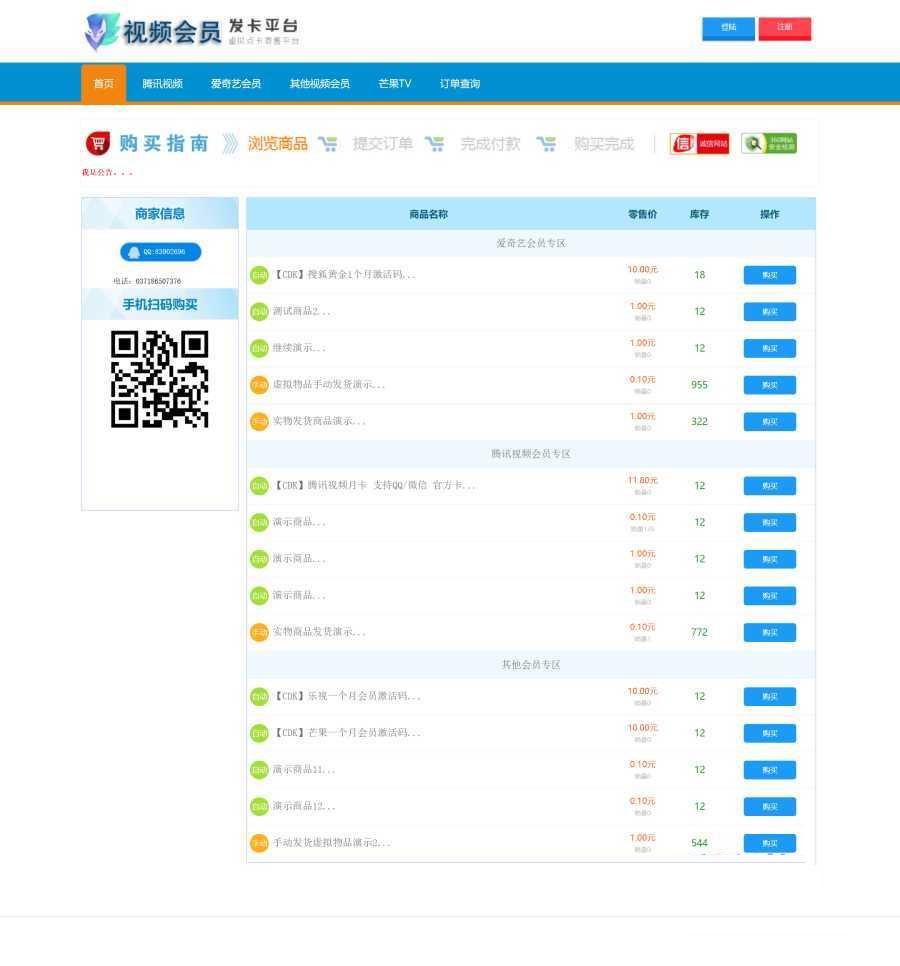Click green 自动 badge of 腾讯视频月卡
The image size is (900, 966).
click(x=259, y=485)
